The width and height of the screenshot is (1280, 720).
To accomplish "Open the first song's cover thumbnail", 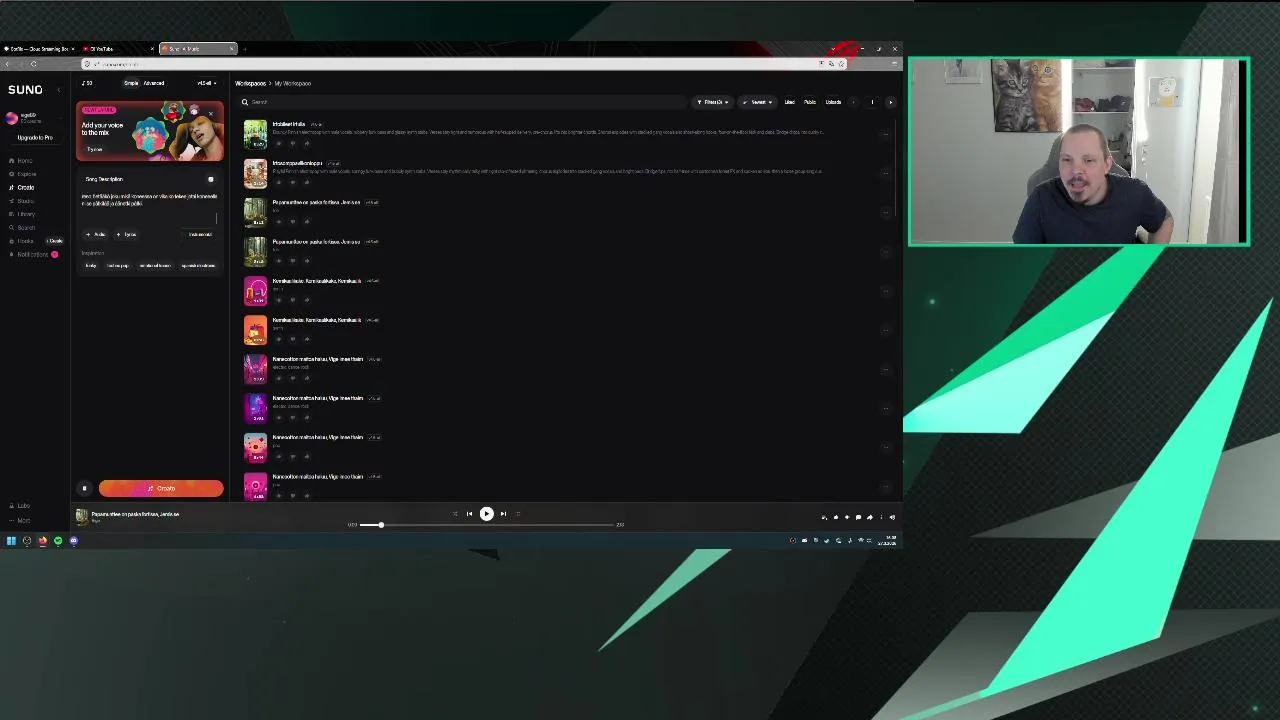I will [x=255, y=134].
